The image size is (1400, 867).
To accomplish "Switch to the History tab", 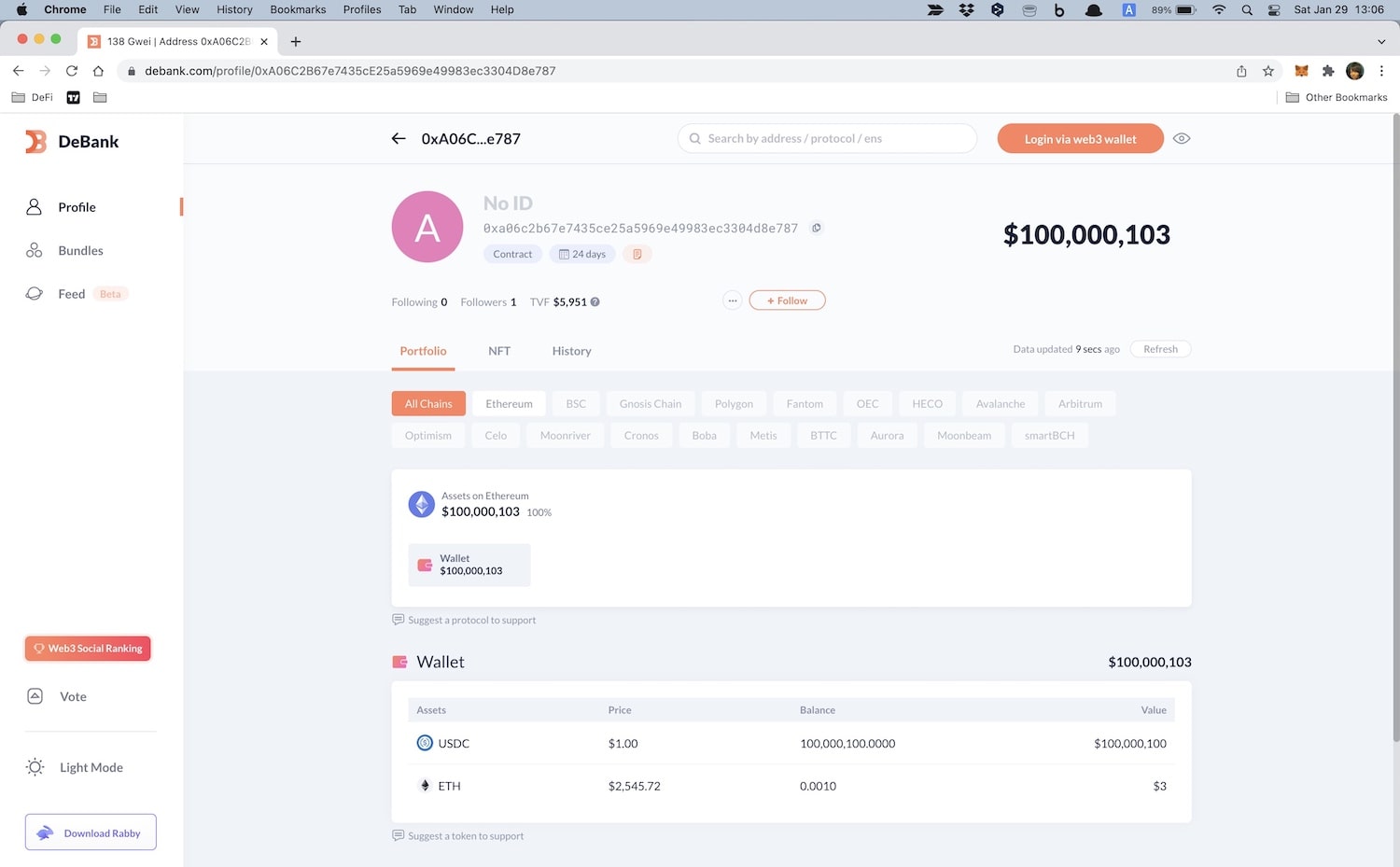I will pyautogui.click(x=571, y=351).
